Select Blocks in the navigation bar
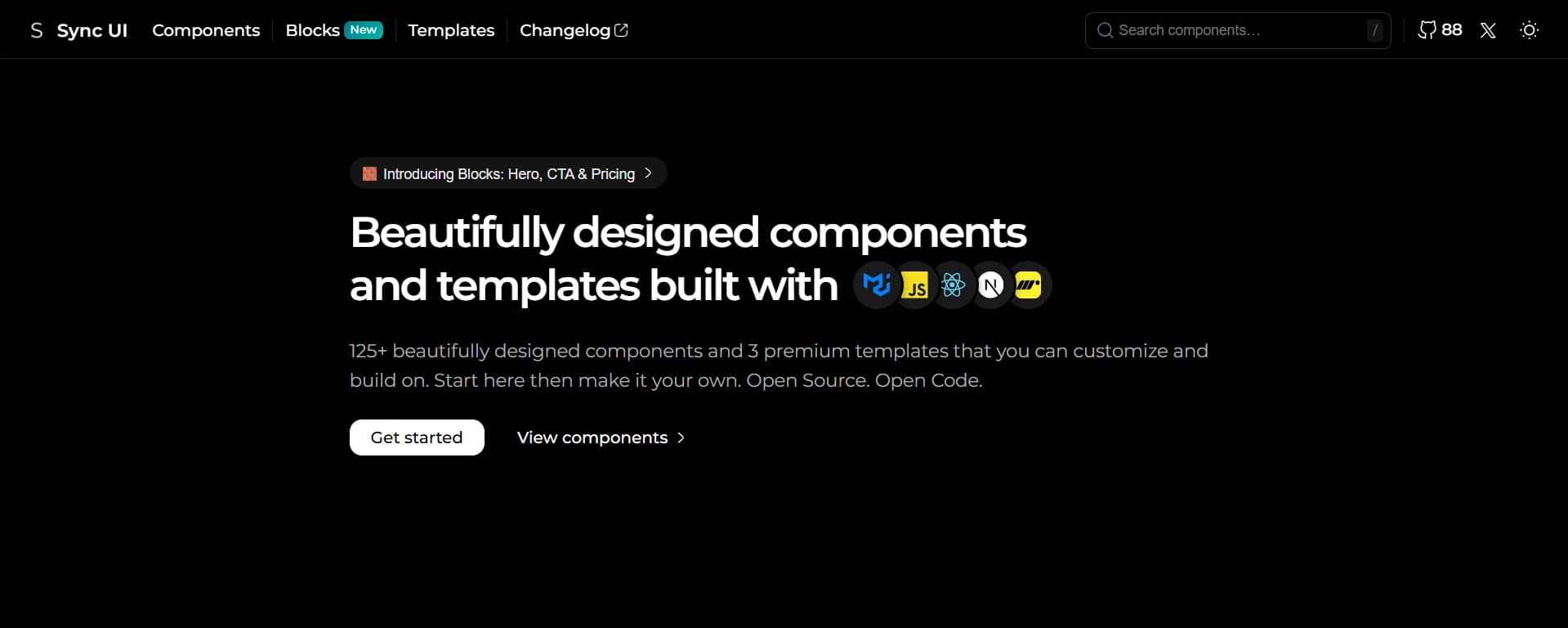 click(312, 29)
